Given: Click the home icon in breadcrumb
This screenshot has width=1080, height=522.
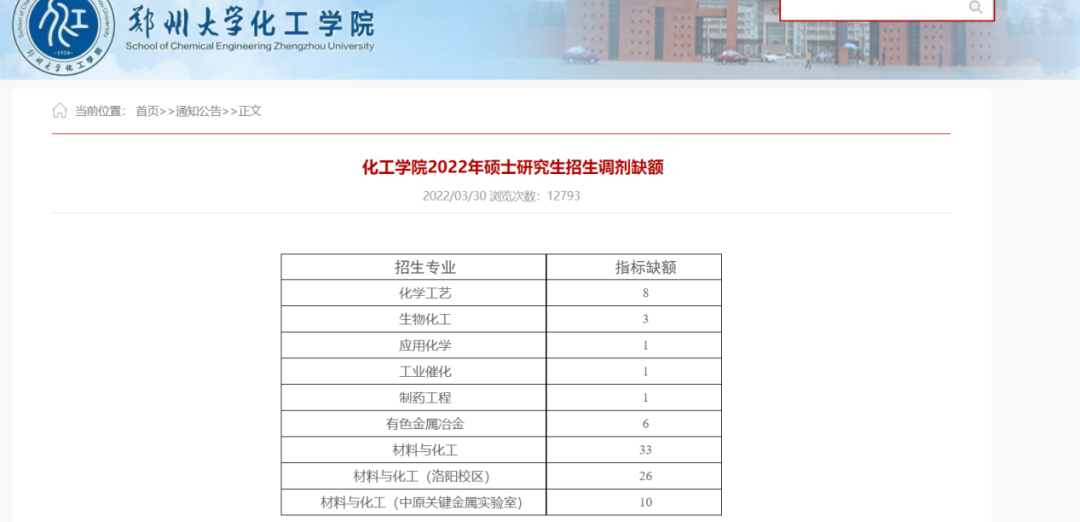Looking at the screenshot, I should pyautogui.click(x=60, y=111).
